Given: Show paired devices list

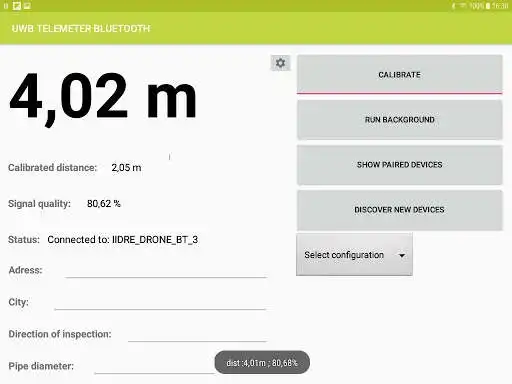Looking at the screenshot, I should tap(399, 165).
